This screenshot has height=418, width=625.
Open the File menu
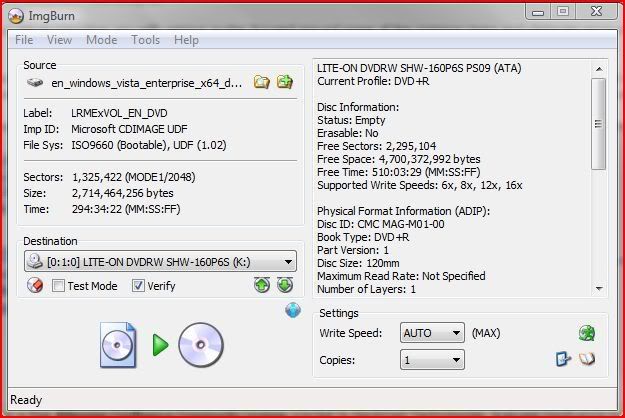point(24,40)
